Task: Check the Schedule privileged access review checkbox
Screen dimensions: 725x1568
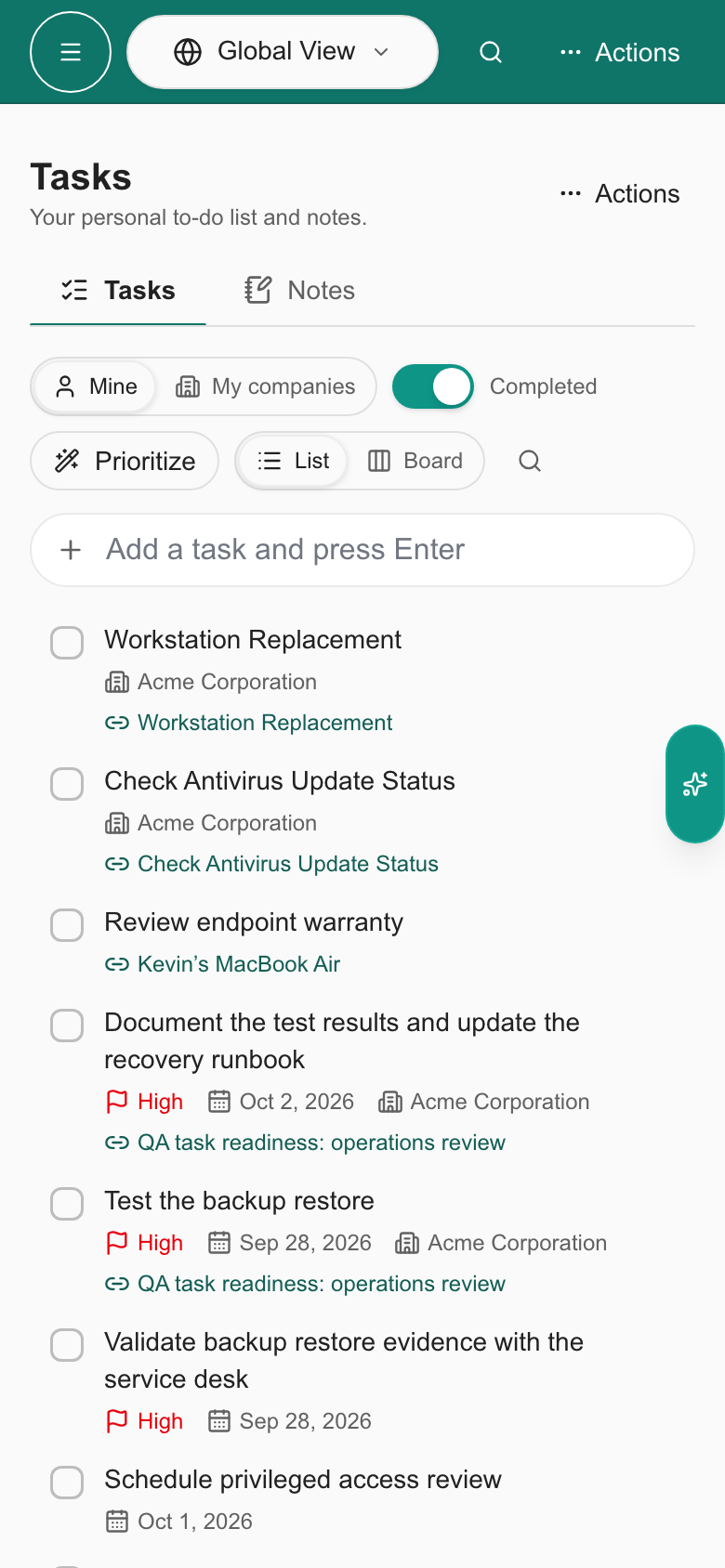Action: coord(67,1482)
